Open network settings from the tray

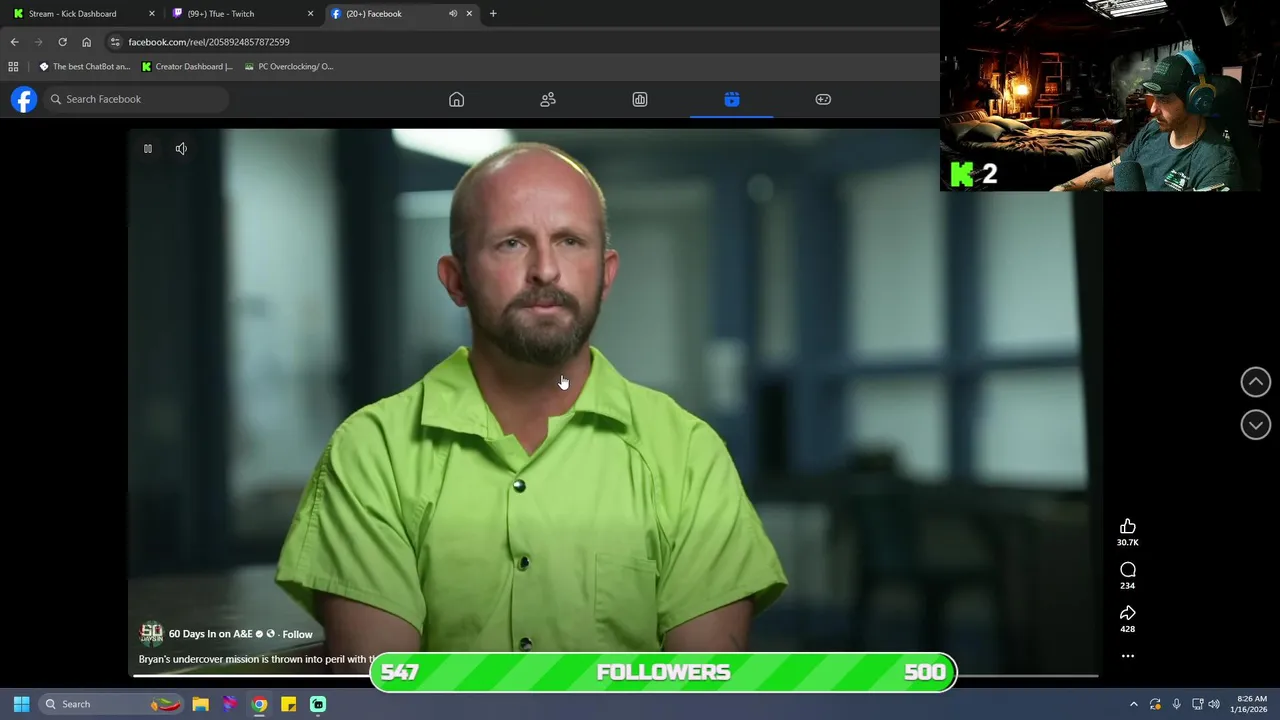[1197, 704]
